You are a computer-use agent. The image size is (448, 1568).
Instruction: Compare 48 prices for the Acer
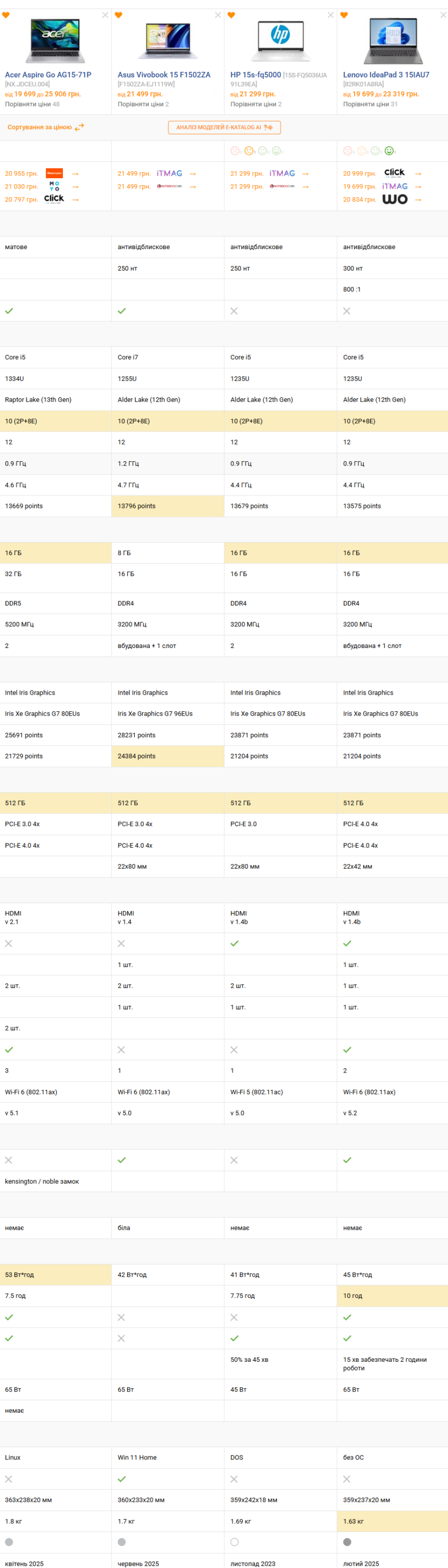32,104
